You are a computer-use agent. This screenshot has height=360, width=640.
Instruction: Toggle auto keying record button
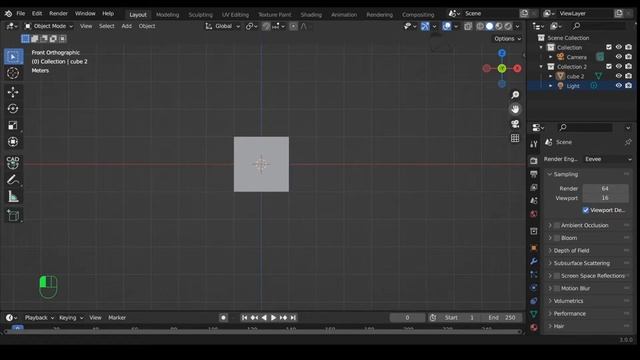223,318
